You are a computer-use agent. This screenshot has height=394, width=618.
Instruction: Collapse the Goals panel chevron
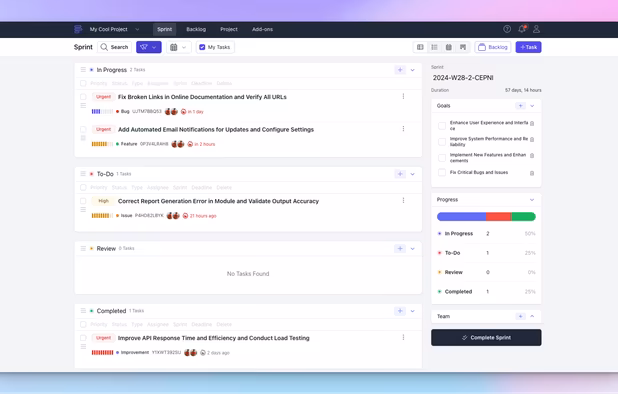coord(532,106)
